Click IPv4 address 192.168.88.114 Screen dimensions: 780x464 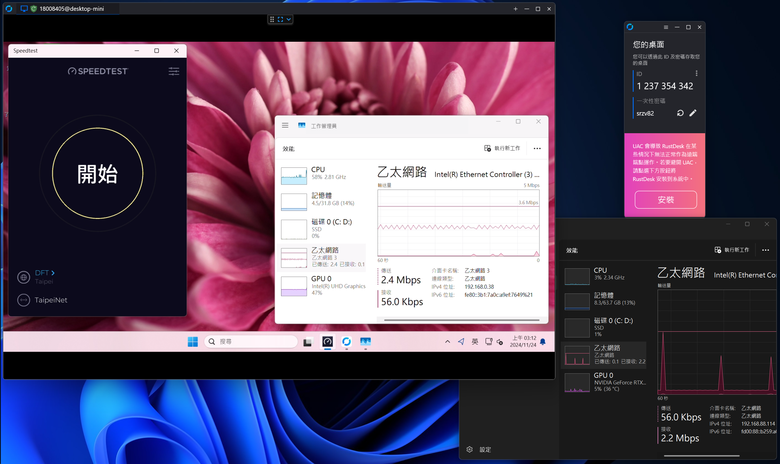[758, 424]
